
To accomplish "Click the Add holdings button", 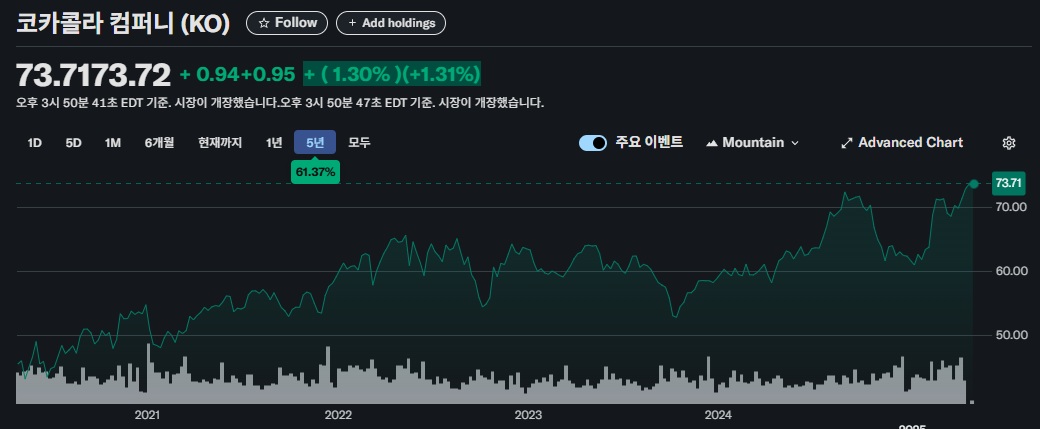I will [391, 23].
